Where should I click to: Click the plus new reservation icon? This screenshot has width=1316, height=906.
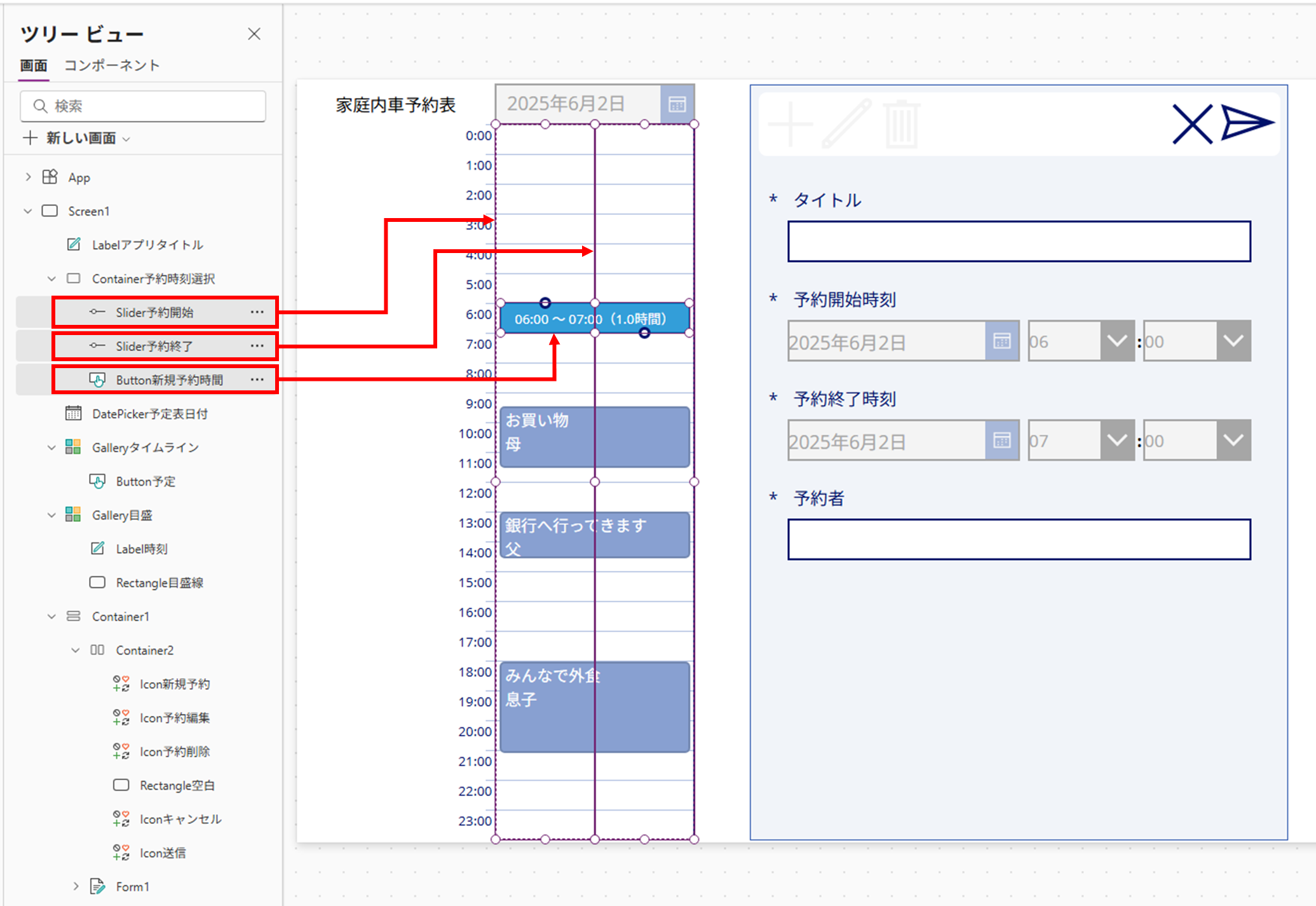click(790, 125)
